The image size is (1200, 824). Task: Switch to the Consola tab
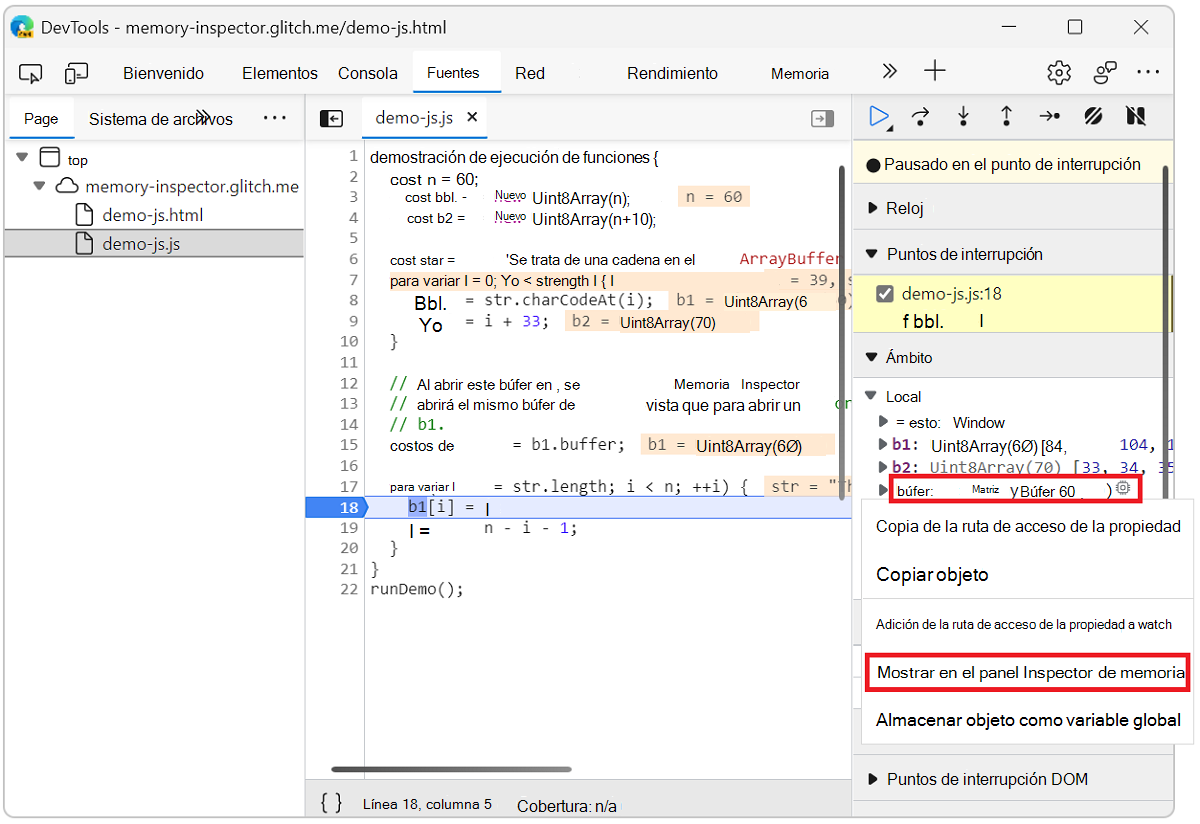(x=367, y=72)
